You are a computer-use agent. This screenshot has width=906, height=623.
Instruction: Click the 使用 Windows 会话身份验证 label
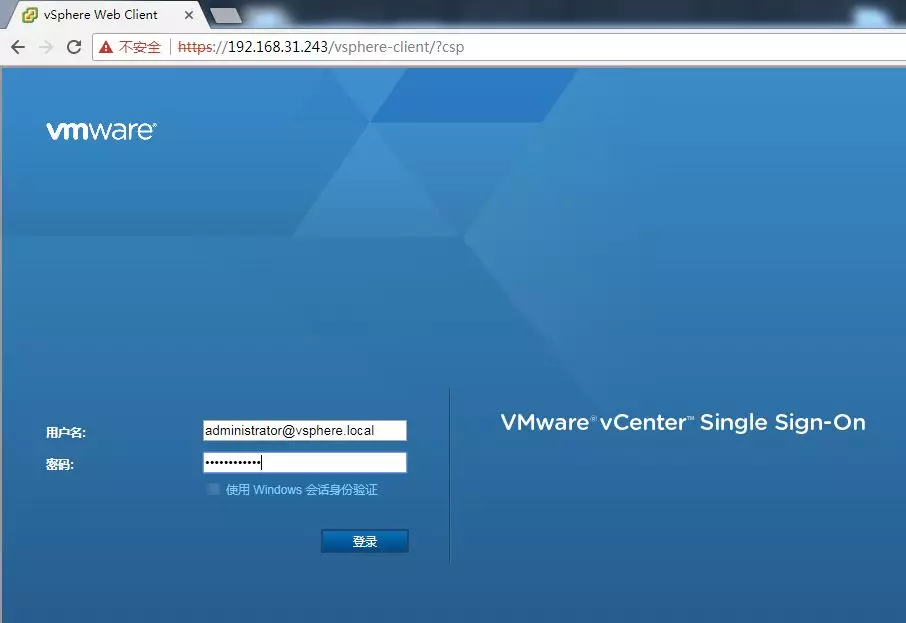click(x=301, y=490)
